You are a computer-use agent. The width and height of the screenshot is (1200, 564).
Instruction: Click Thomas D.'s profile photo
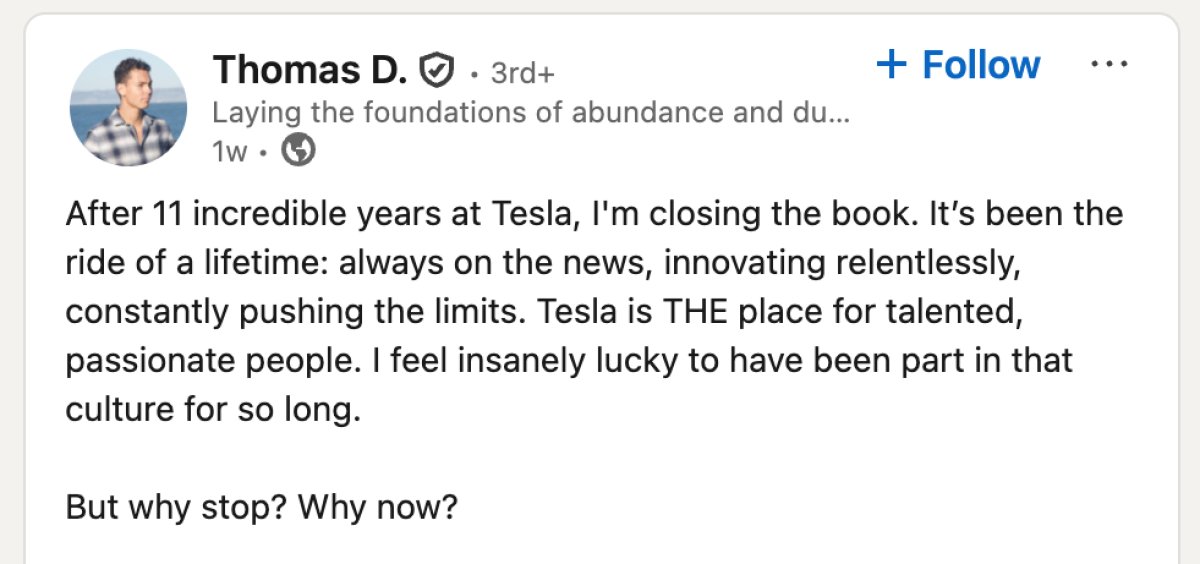coord(128,108)
